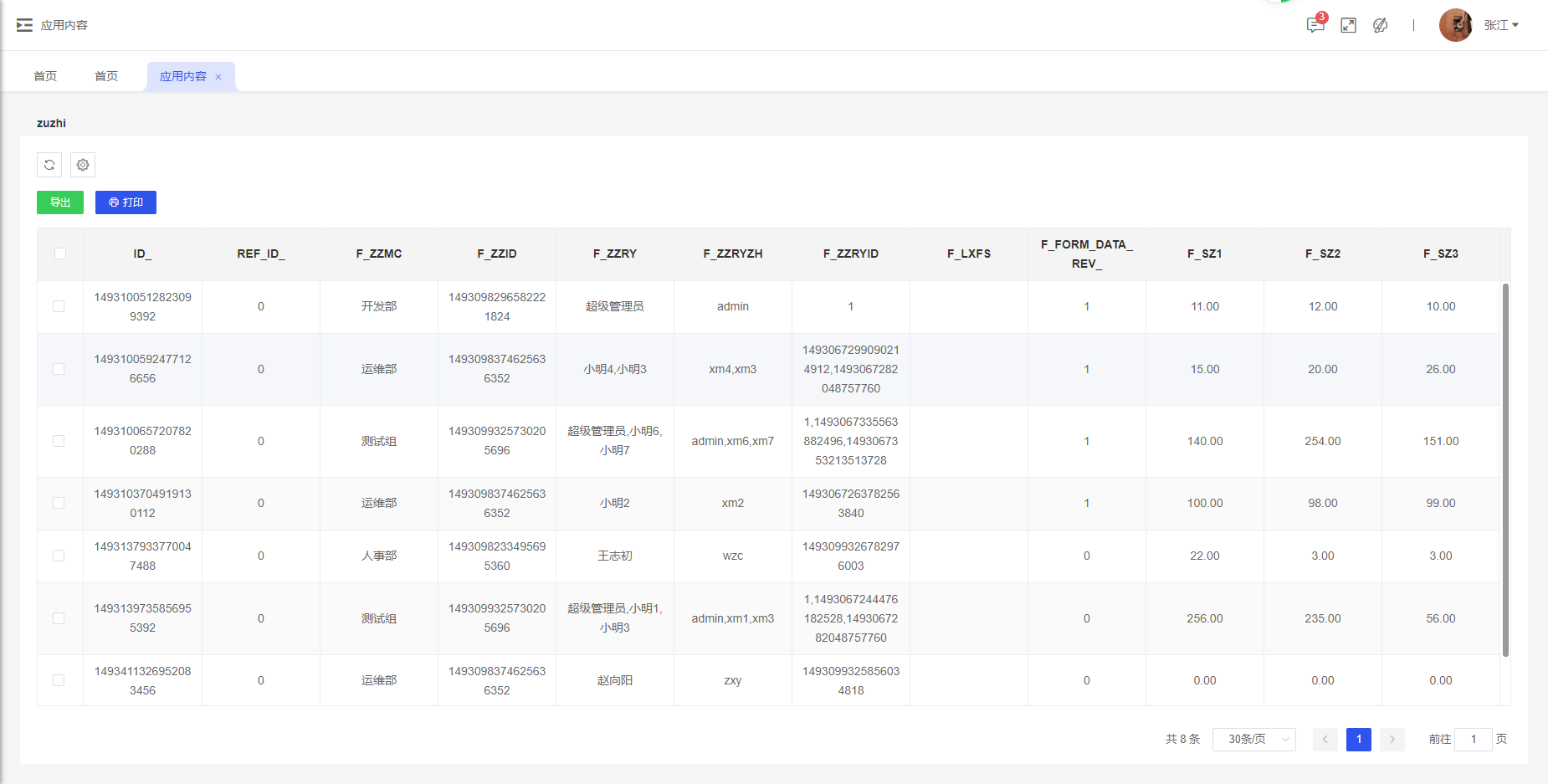This screenshot has height=784, width=1548.
Task: Enter fullscreen with the expand icon
Action: pos(1348,25)
